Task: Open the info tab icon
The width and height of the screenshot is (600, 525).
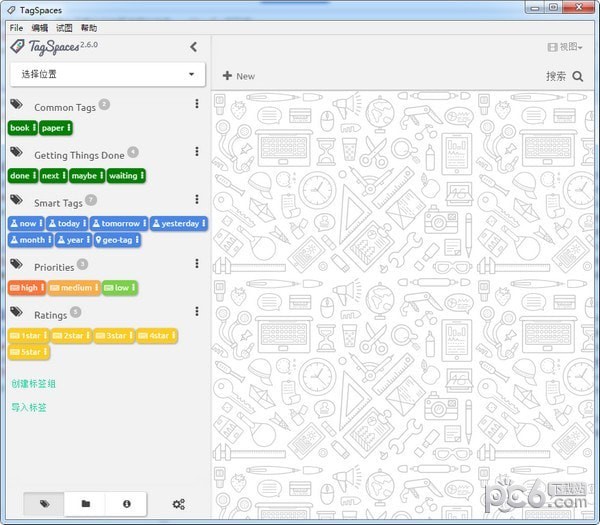Action: 127,505
